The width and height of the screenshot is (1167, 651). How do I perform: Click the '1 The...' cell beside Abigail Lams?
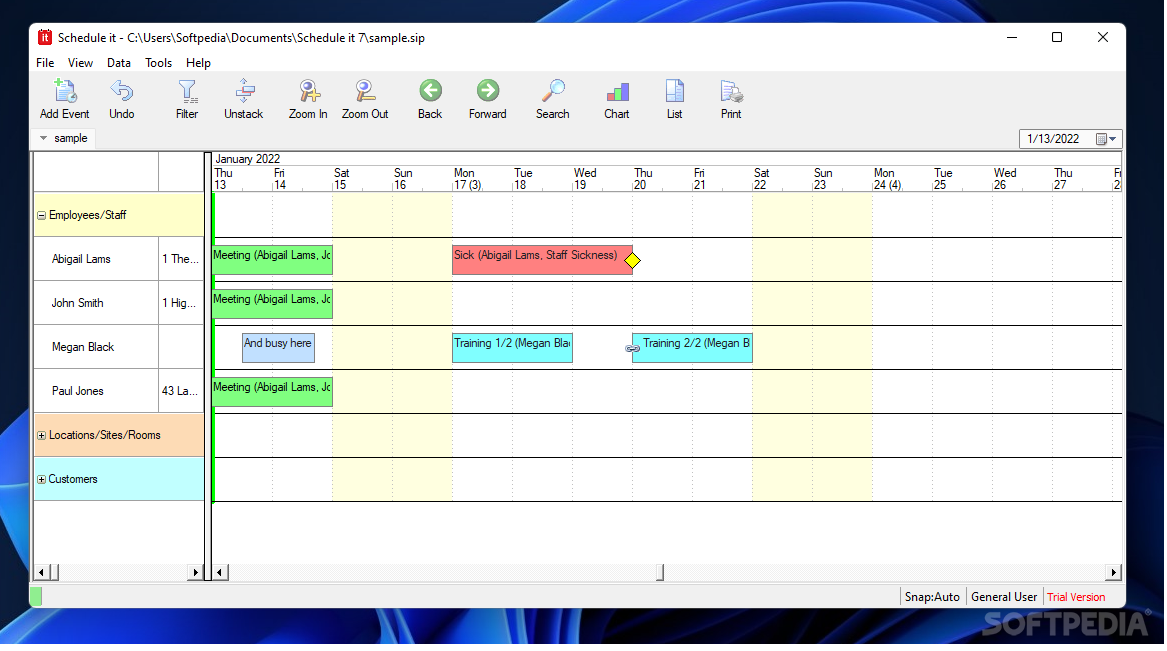[181, 259]
